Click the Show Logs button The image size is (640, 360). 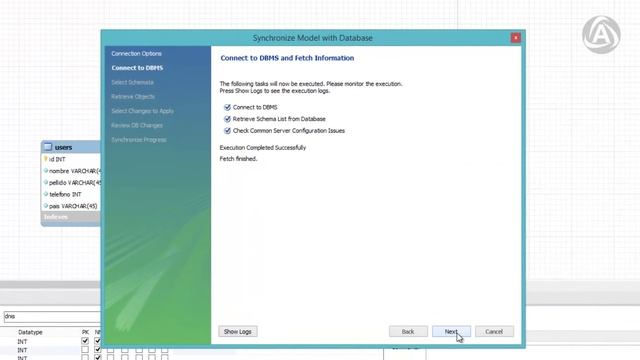coord(238,331)
